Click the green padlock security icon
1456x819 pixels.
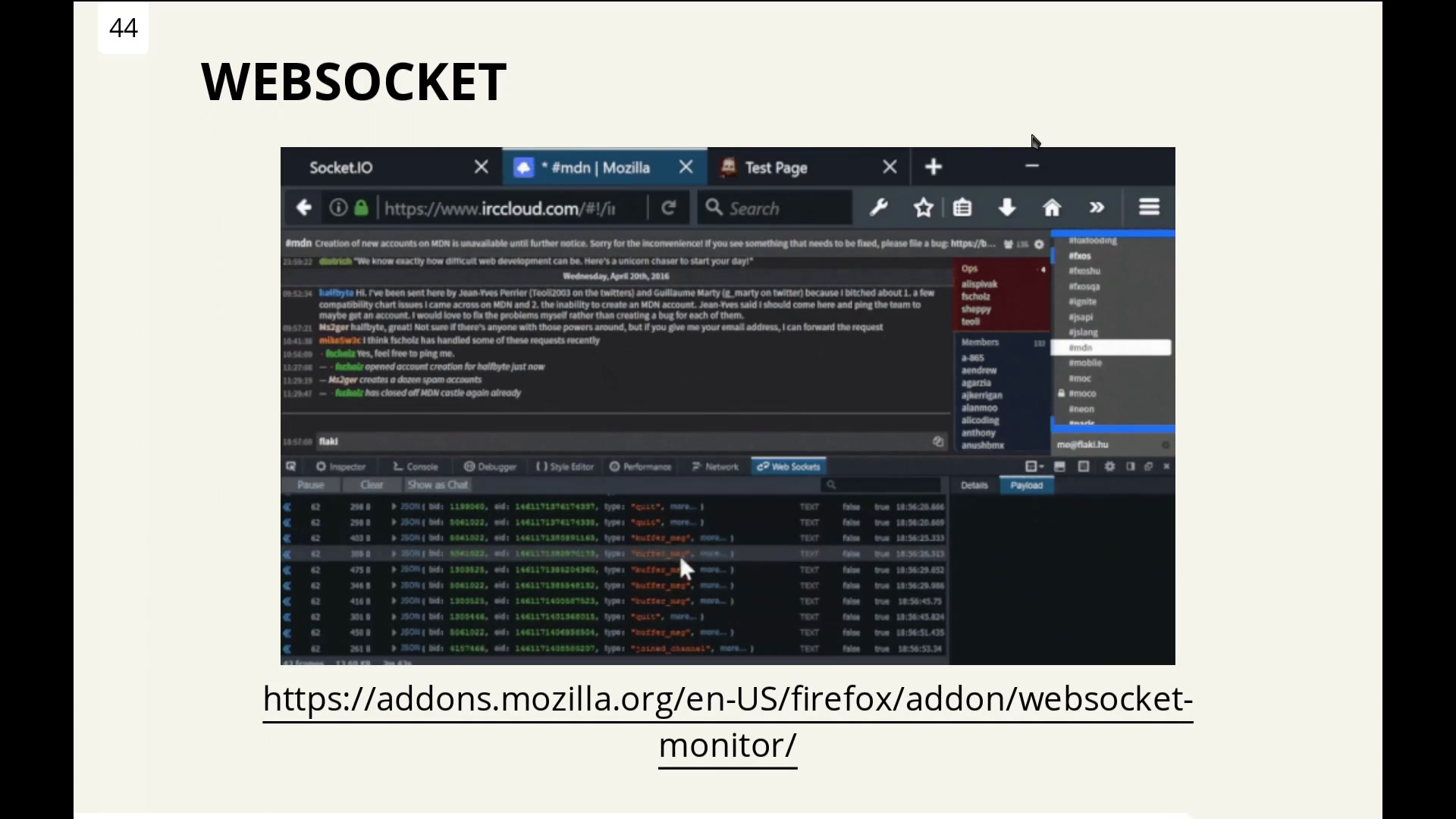(361, 208)
